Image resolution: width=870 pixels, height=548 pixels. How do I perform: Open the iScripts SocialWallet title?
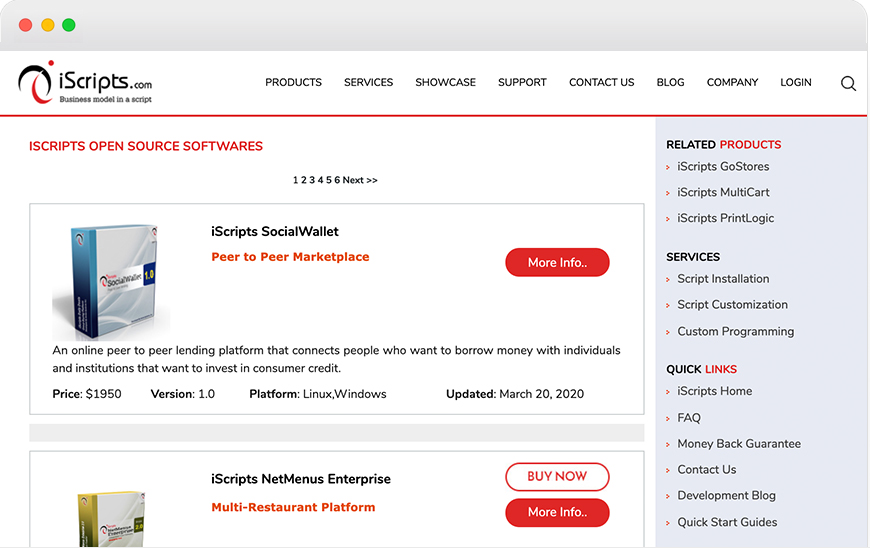click(x=275, y=232)
